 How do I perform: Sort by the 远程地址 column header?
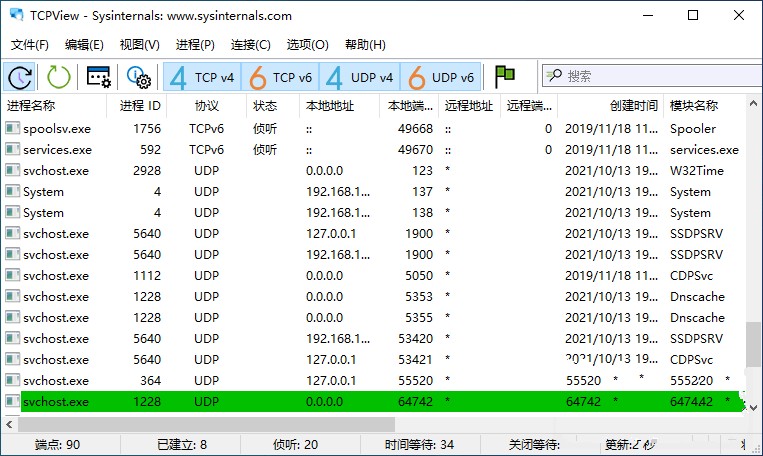469,106
